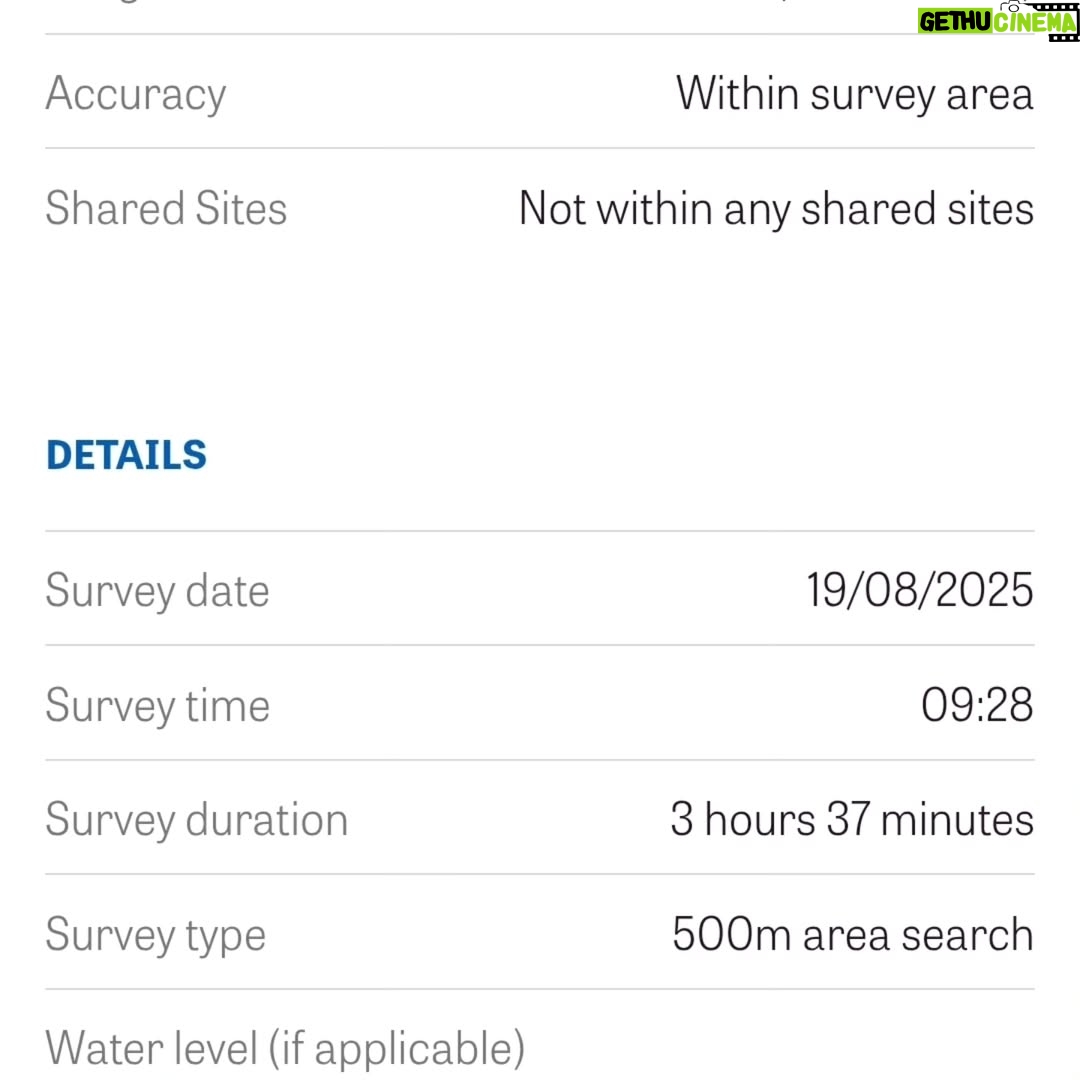
Task: Tap the 19/08/2025 date value
Action: 920,590
